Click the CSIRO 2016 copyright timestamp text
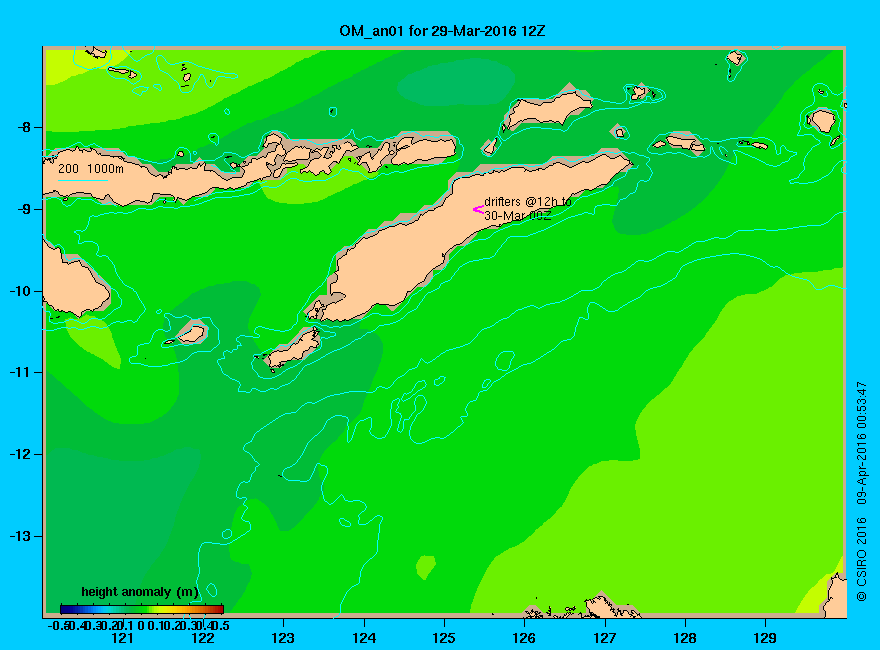 861,492
